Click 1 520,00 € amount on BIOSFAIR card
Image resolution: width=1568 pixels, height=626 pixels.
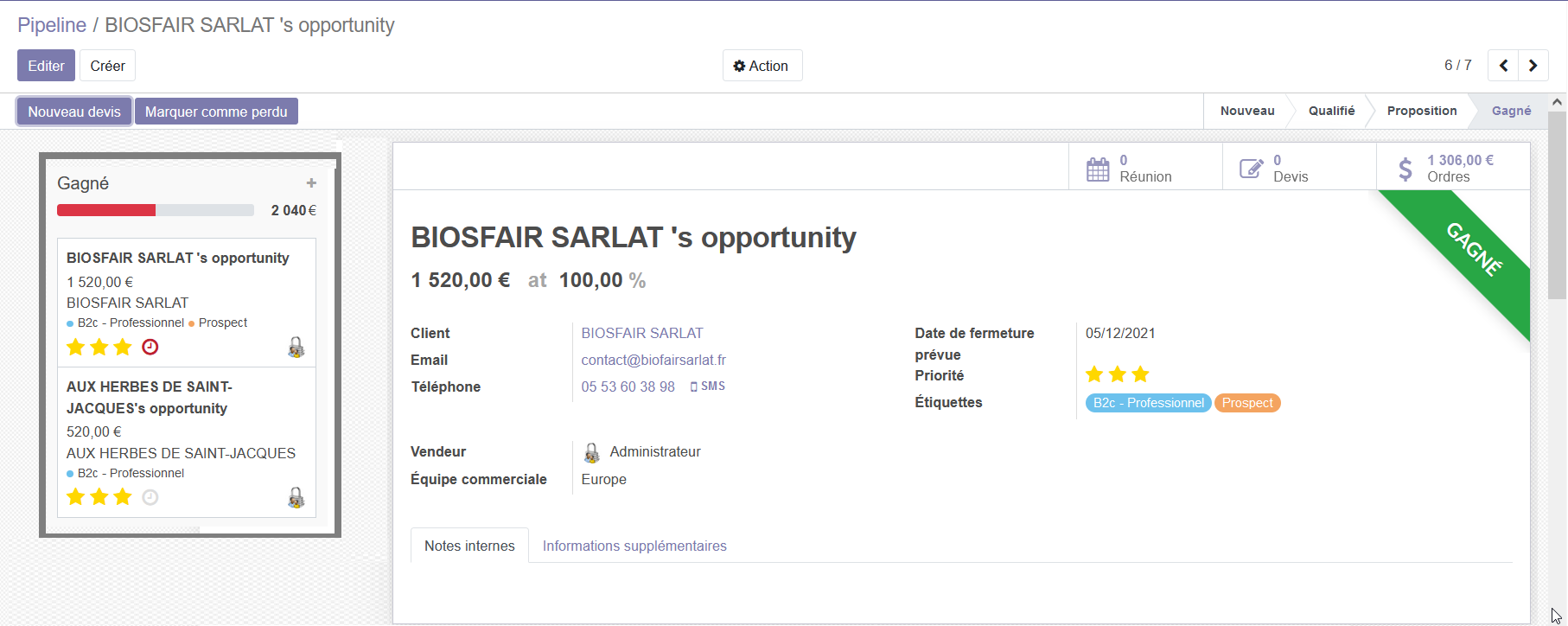point(99,282)
